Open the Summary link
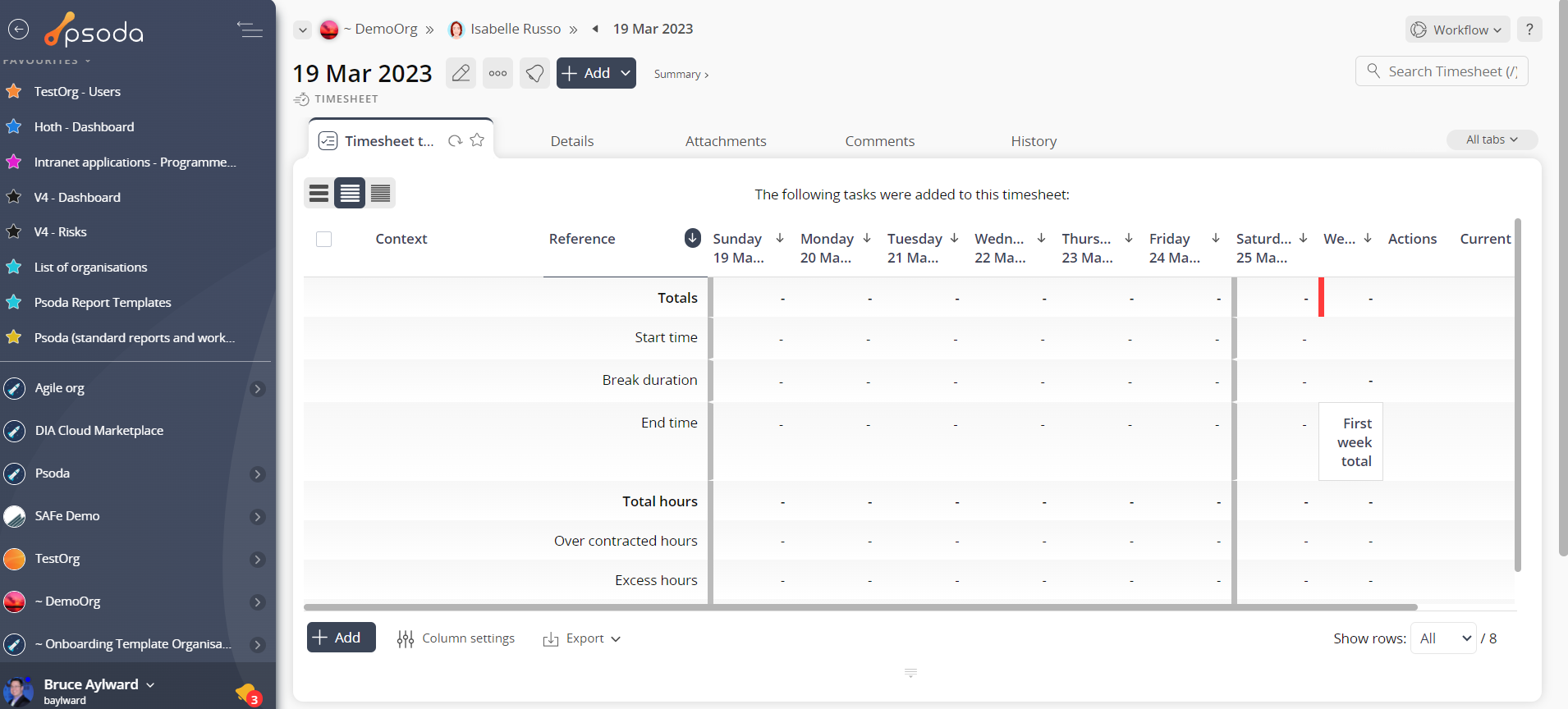This screenshot has height=709, width=1568. pos(681,74)
